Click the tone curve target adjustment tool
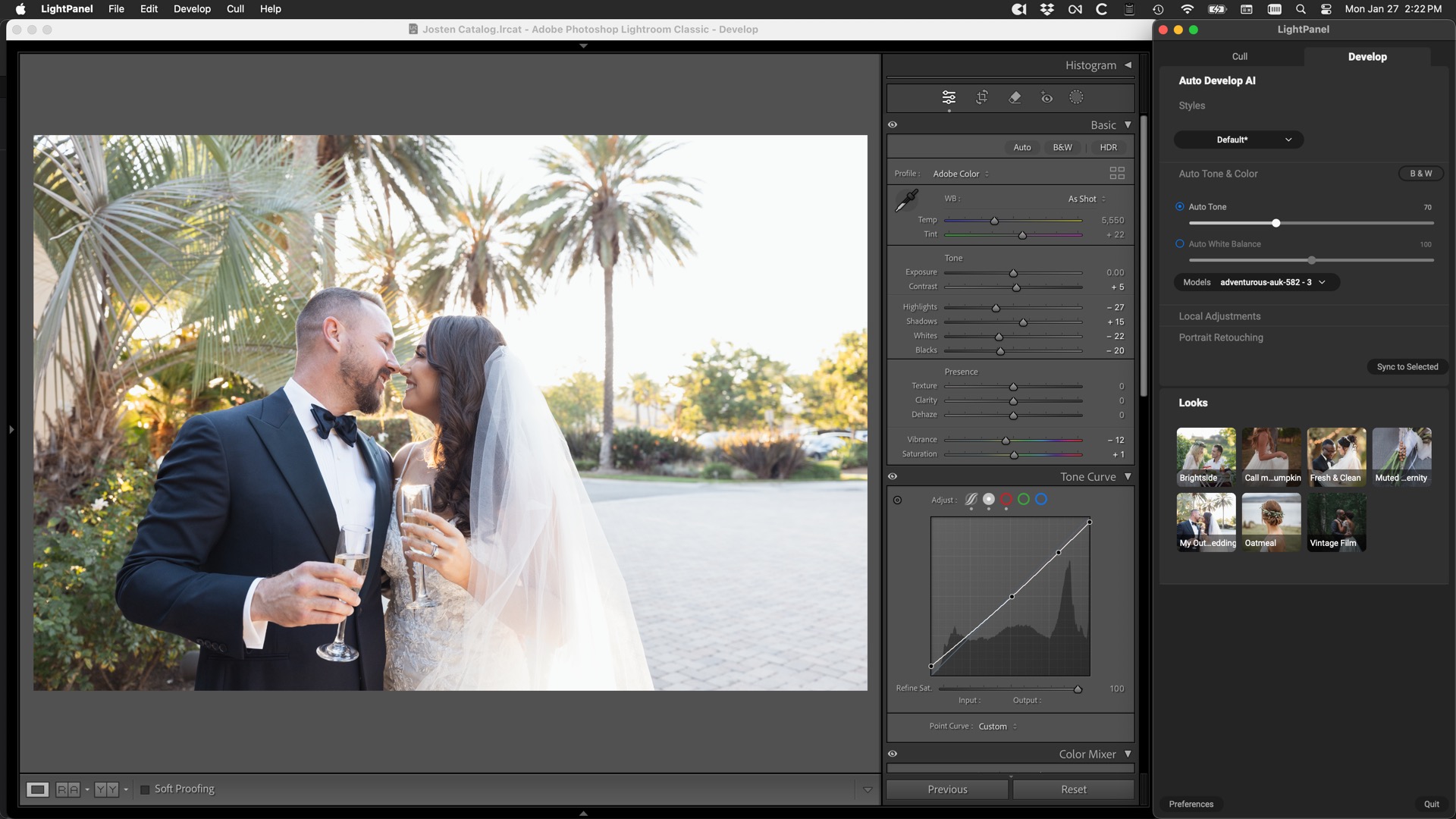Viewport: 1456px width, 819px height. pyautogui.click(x=898, y=500)
